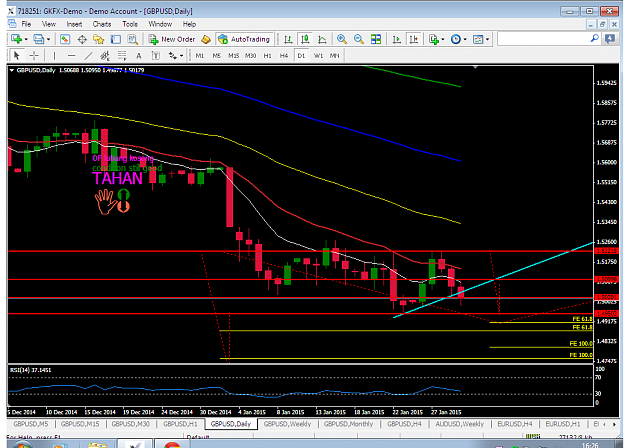Image resolution: width=625 pixels, height=448 pixels.
Task: Expand the new chart dropdown arrow
Action: pos(26,39)
